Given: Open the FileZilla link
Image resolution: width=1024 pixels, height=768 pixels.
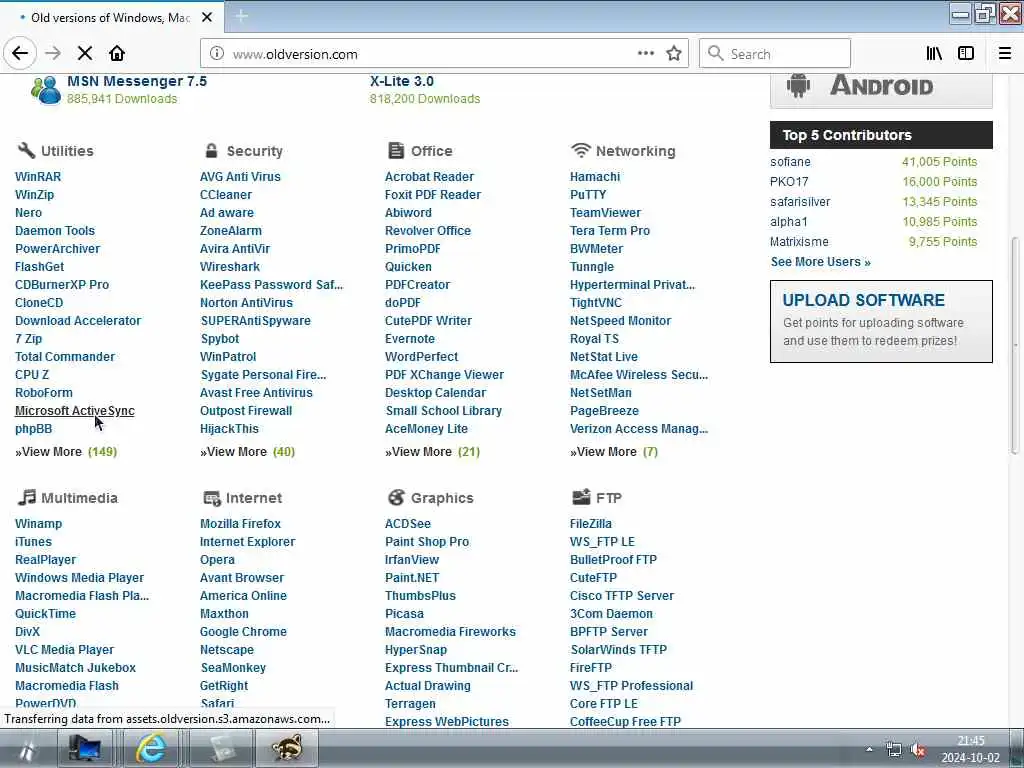Looking at the screenshot, I should pyautogui.click(x=590, y=524).
